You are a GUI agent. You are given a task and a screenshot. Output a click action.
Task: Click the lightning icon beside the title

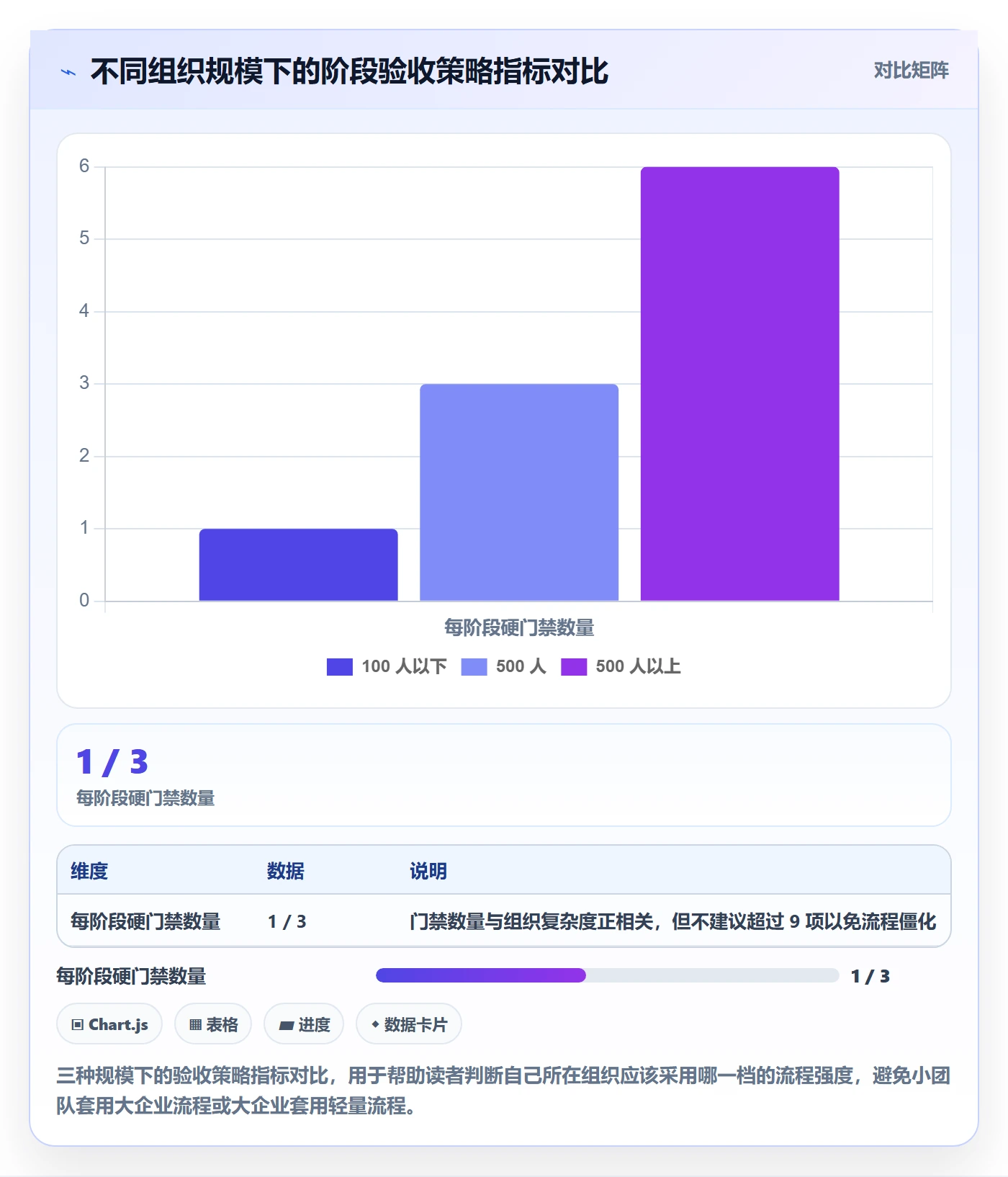point(68,72)
